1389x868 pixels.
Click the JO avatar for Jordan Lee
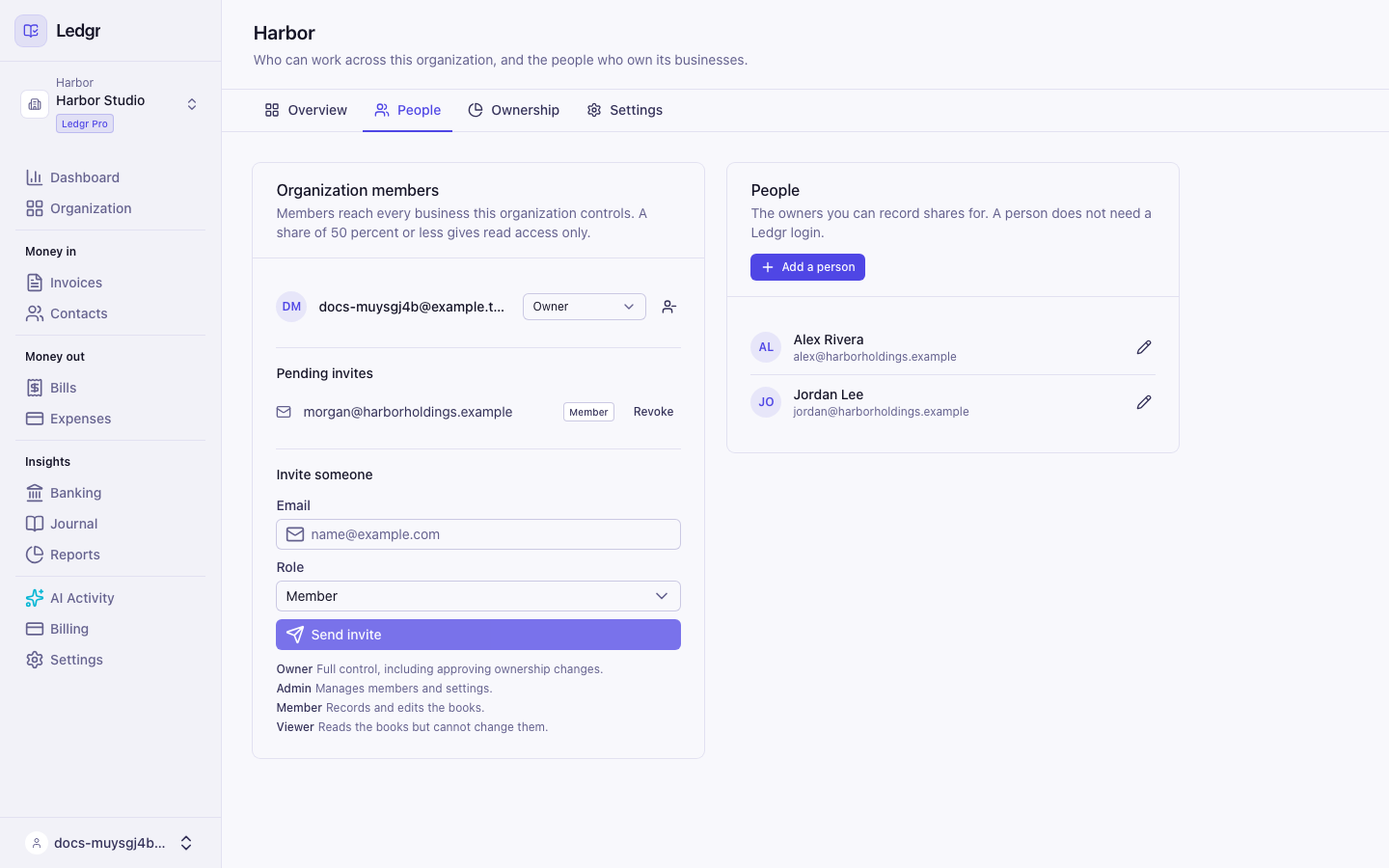point(766,402)
